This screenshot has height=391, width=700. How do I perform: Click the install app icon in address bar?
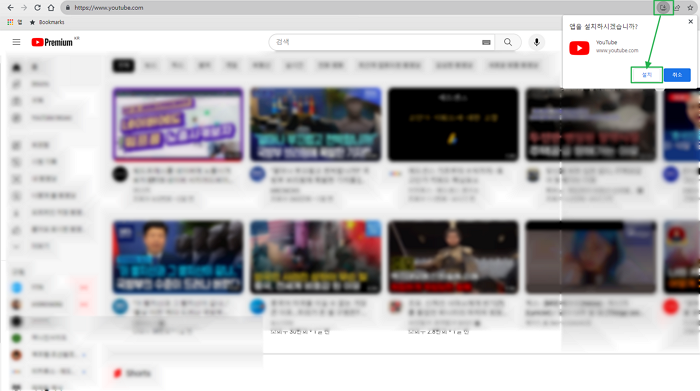click(663, 8)
